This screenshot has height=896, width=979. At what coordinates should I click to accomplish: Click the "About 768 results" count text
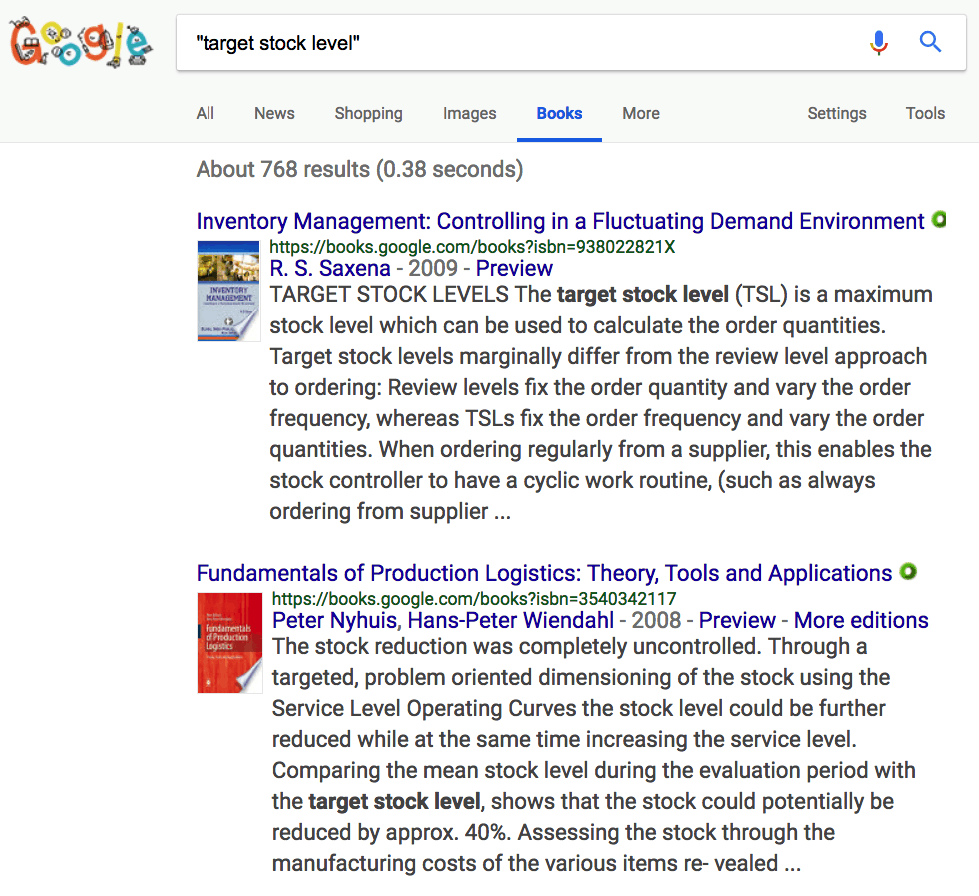pyautogui.click(x=360, y=169)
